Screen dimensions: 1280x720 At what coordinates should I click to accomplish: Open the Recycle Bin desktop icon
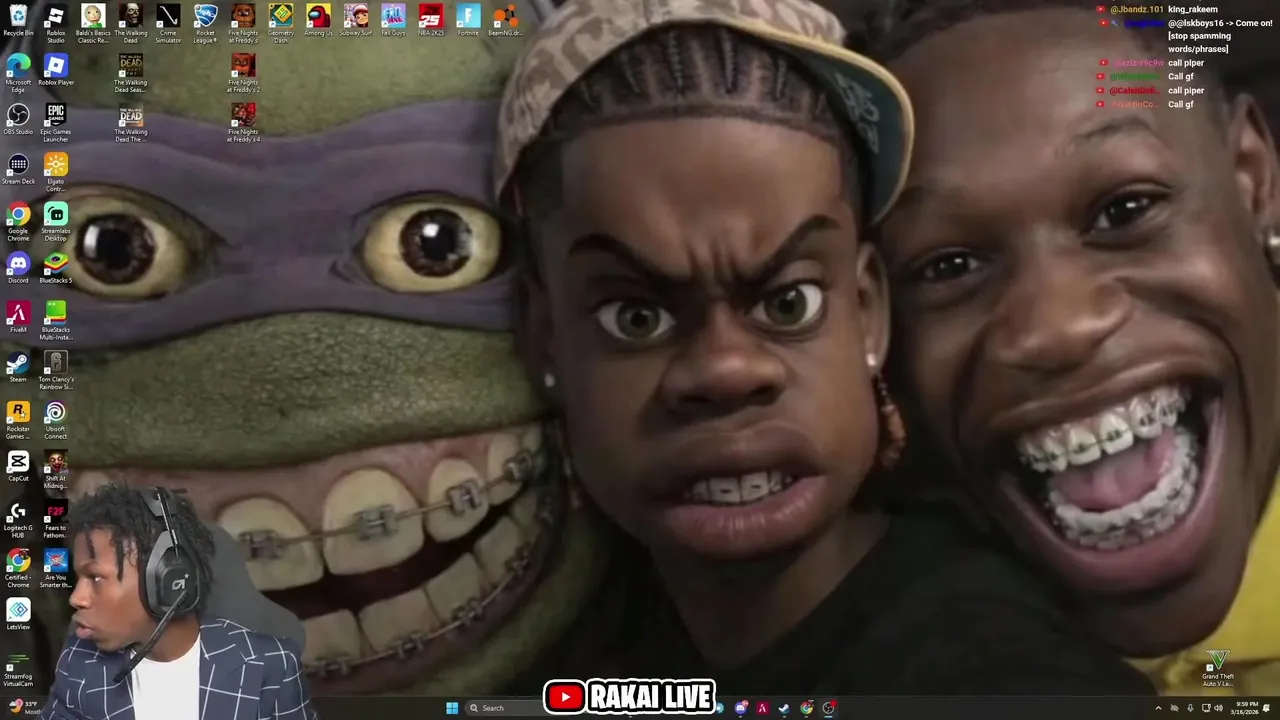[x=18, y=22]
